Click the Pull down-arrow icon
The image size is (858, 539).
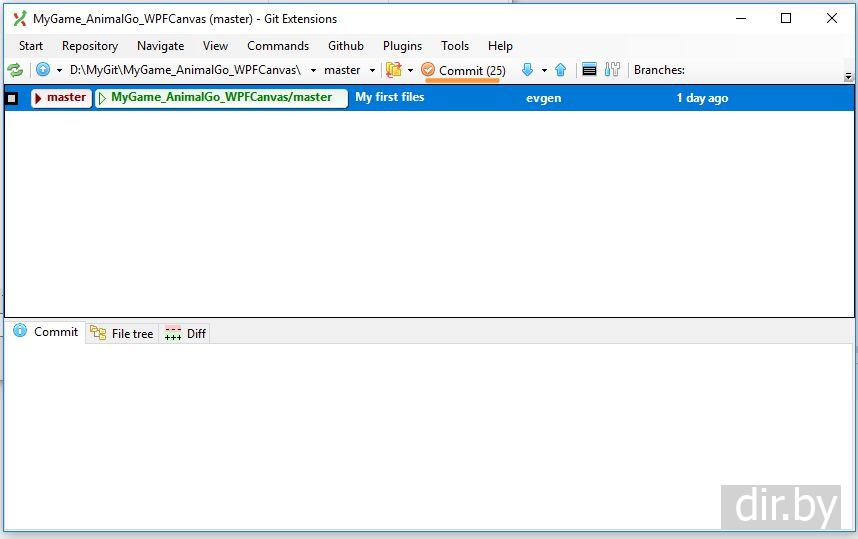click(527, 70)
